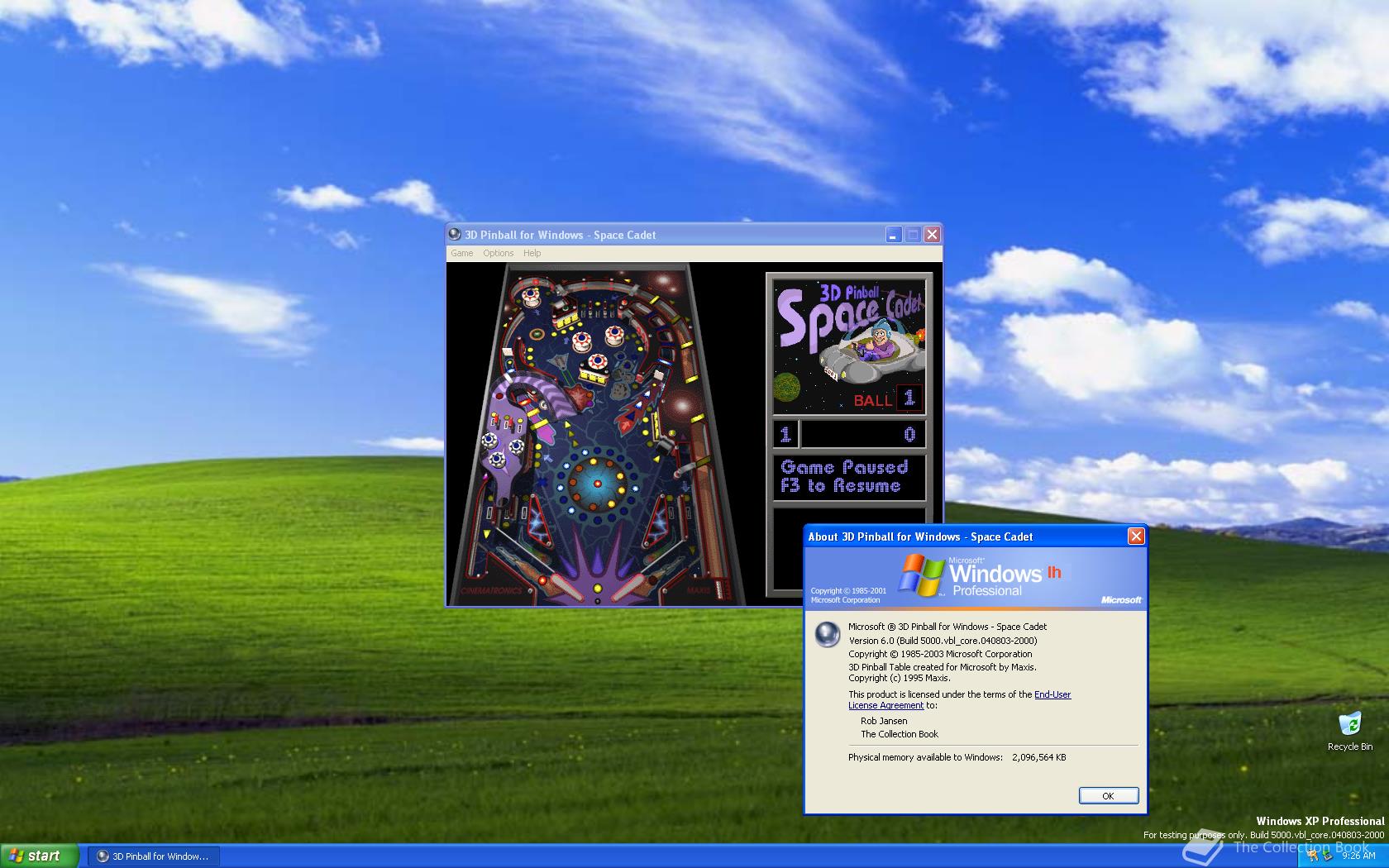
Task: Select the 3D Pinball taskbar button
Action: (153, 856)
